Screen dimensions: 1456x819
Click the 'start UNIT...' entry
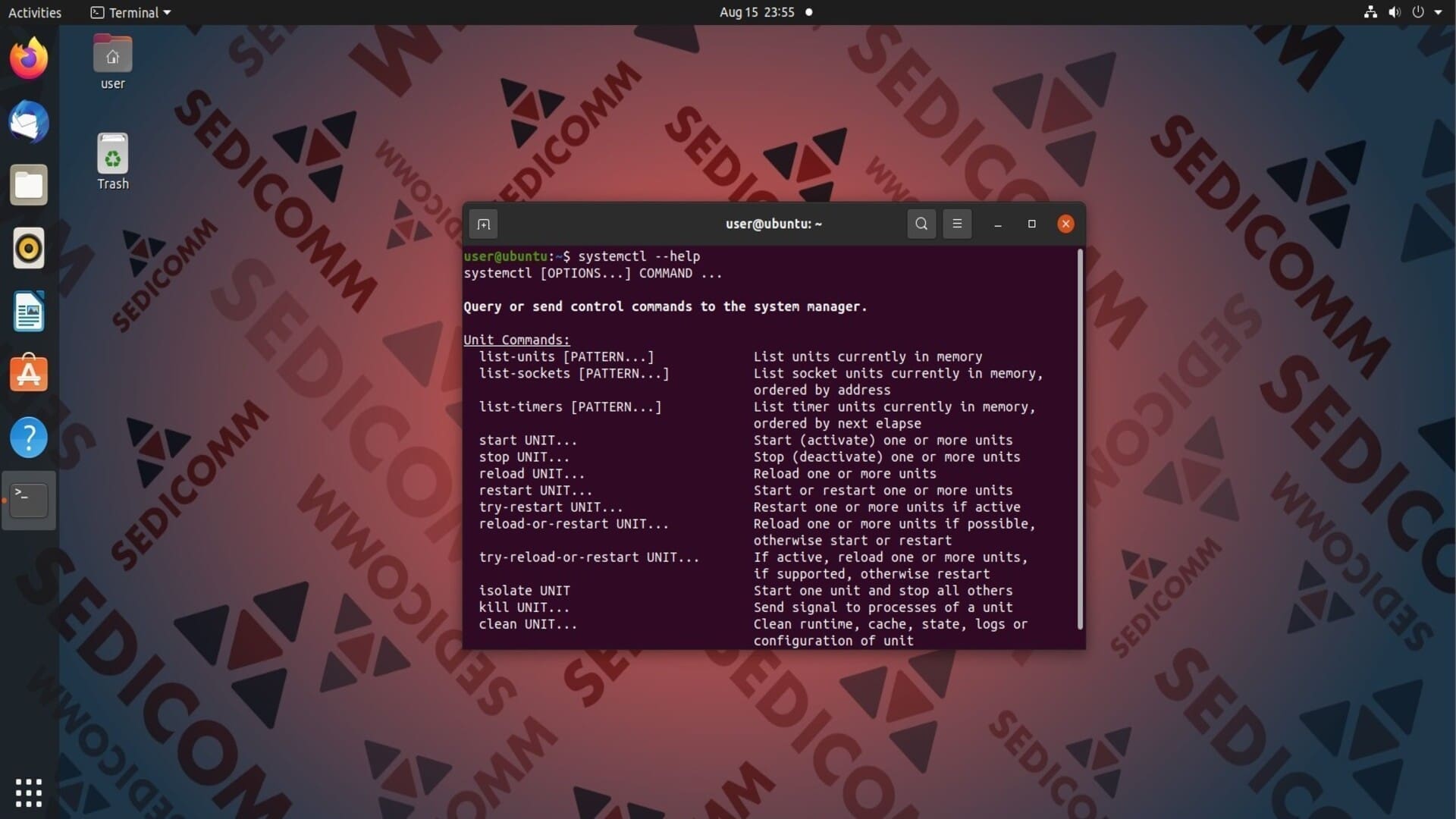click(528, 440)
